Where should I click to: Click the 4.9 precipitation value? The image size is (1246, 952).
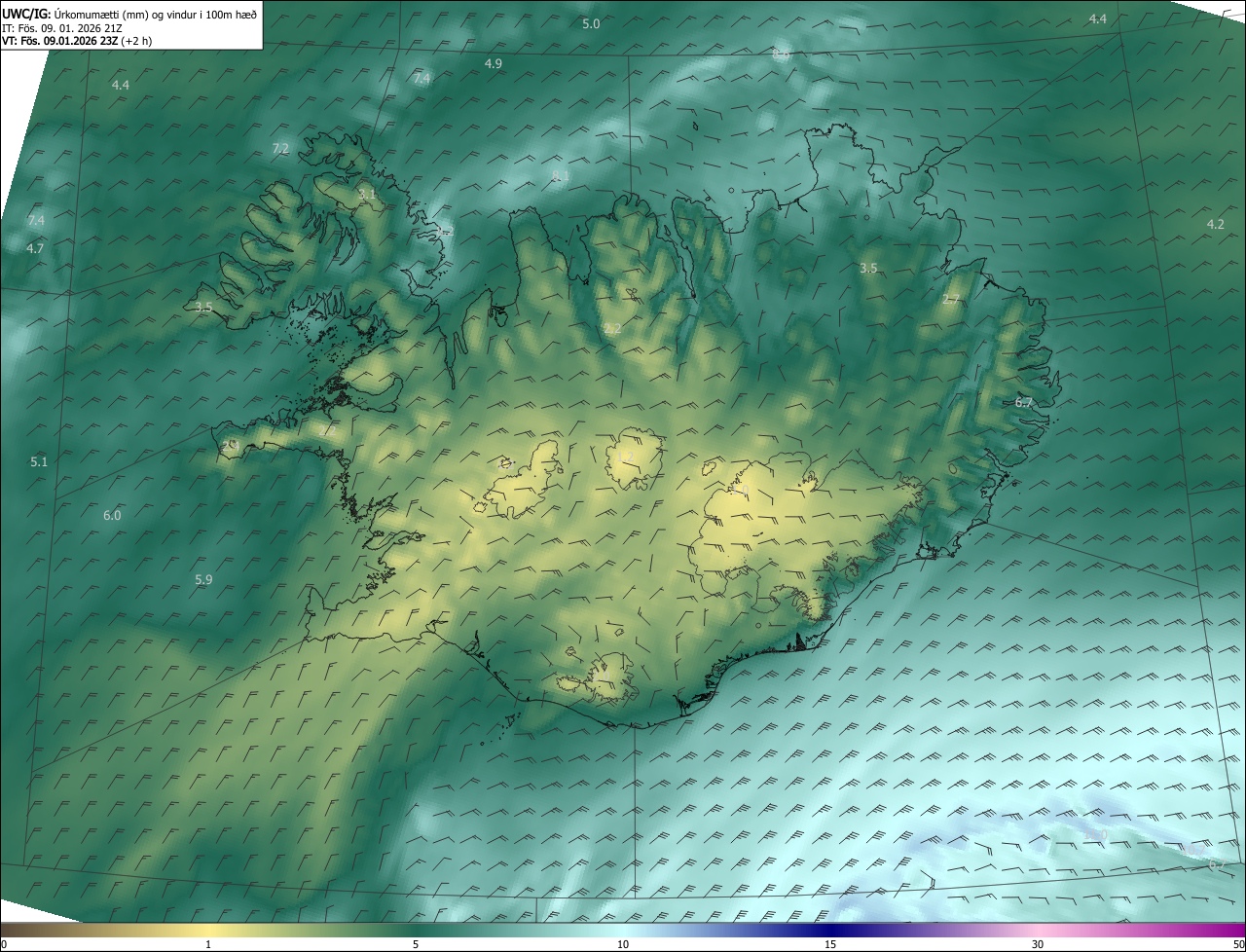(x=494, y=63)
